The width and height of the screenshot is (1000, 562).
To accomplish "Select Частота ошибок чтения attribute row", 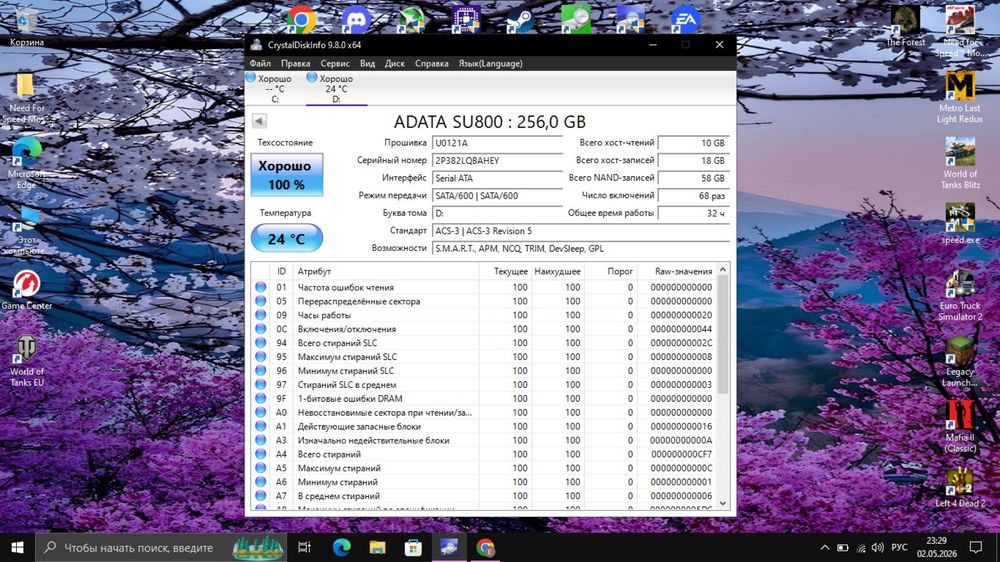I will point(484,287).
